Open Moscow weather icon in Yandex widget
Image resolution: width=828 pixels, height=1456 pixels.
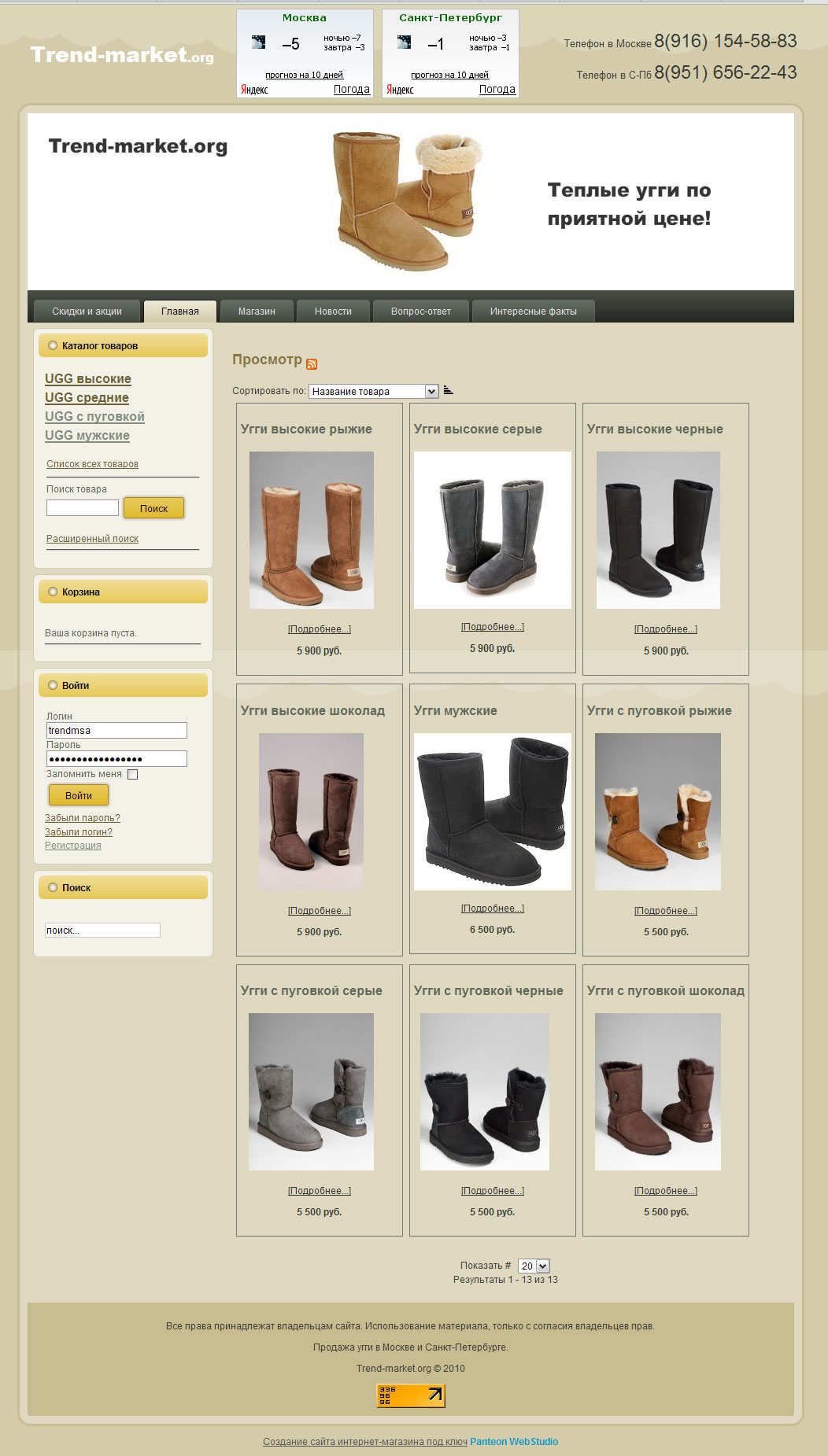point(258,42)
